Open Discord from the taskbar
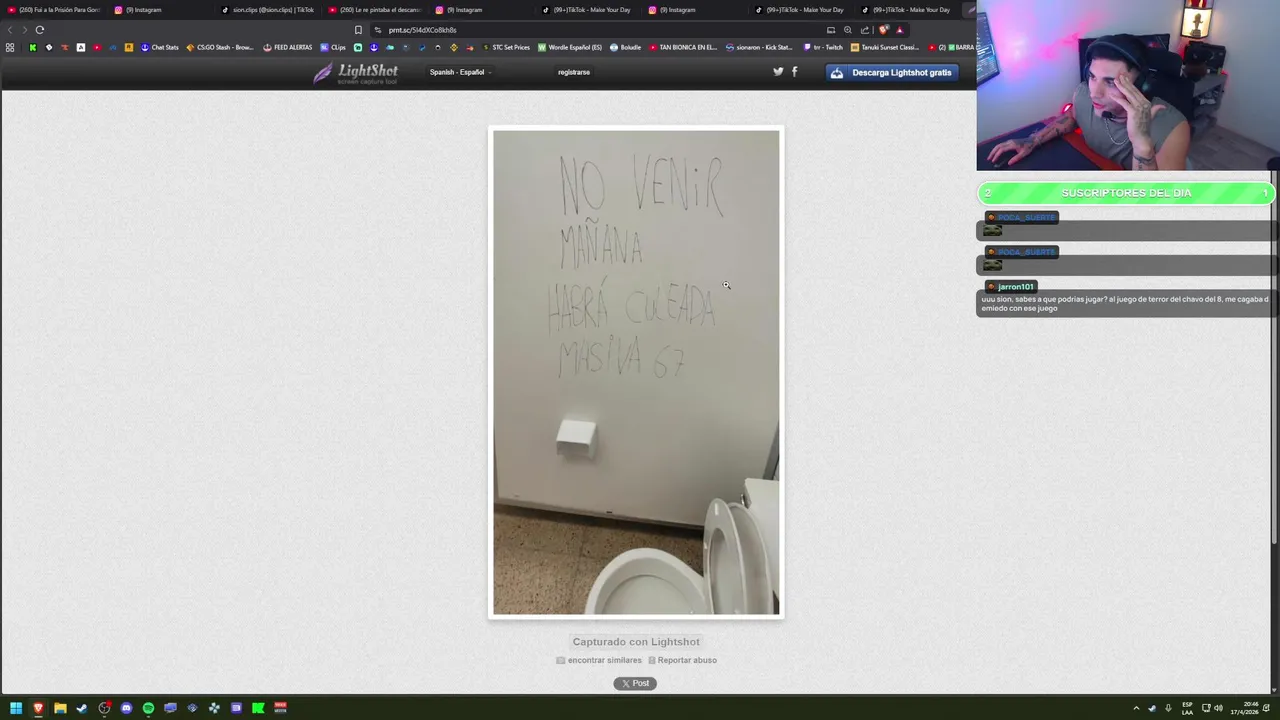1280x720 pixels. [126, 708]
